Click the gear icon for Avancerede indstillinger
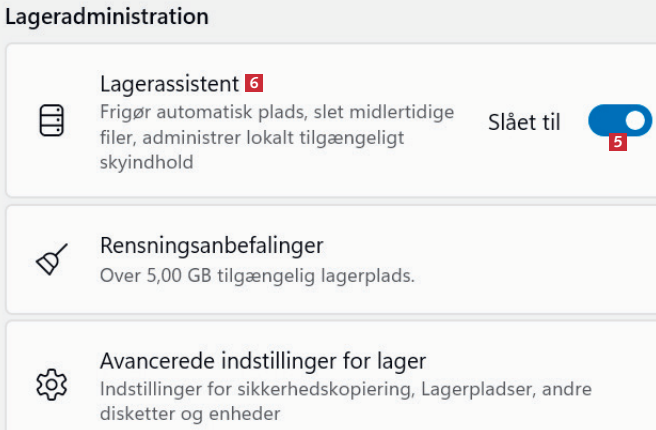 point(49,384)
